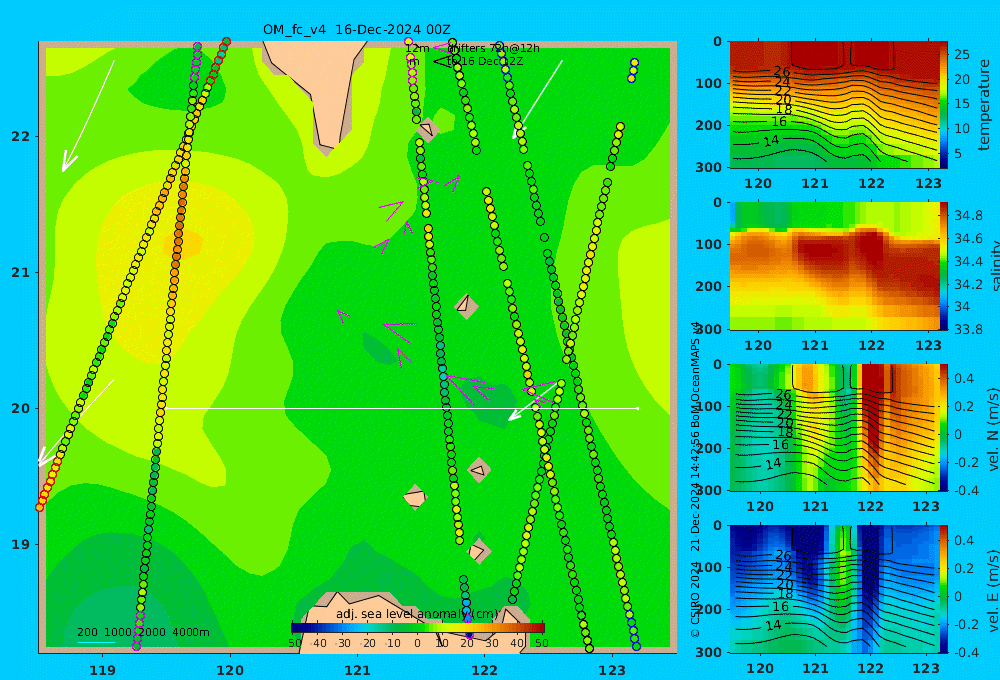Click the "12m" legend label

pos(417,48)
